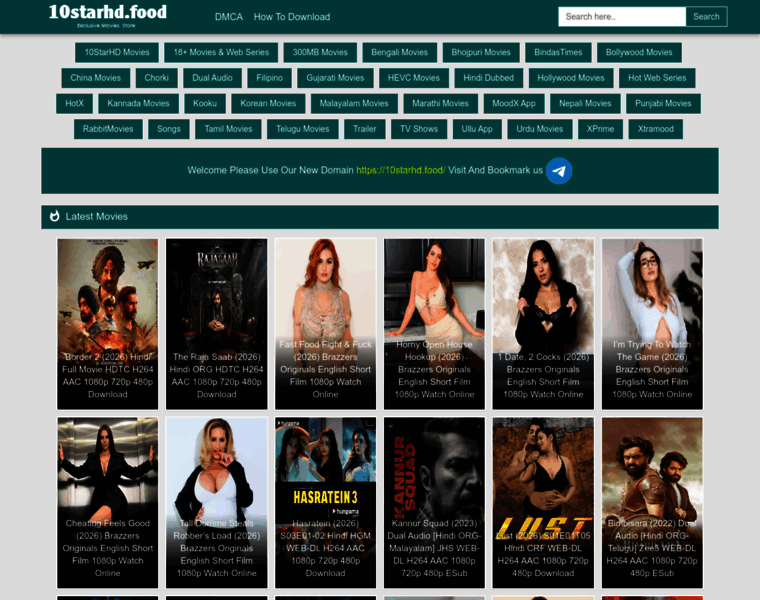This screenshot has height=600, width=760.
Task: Open the Ullu App category
Action: click(x=477, y=129)
